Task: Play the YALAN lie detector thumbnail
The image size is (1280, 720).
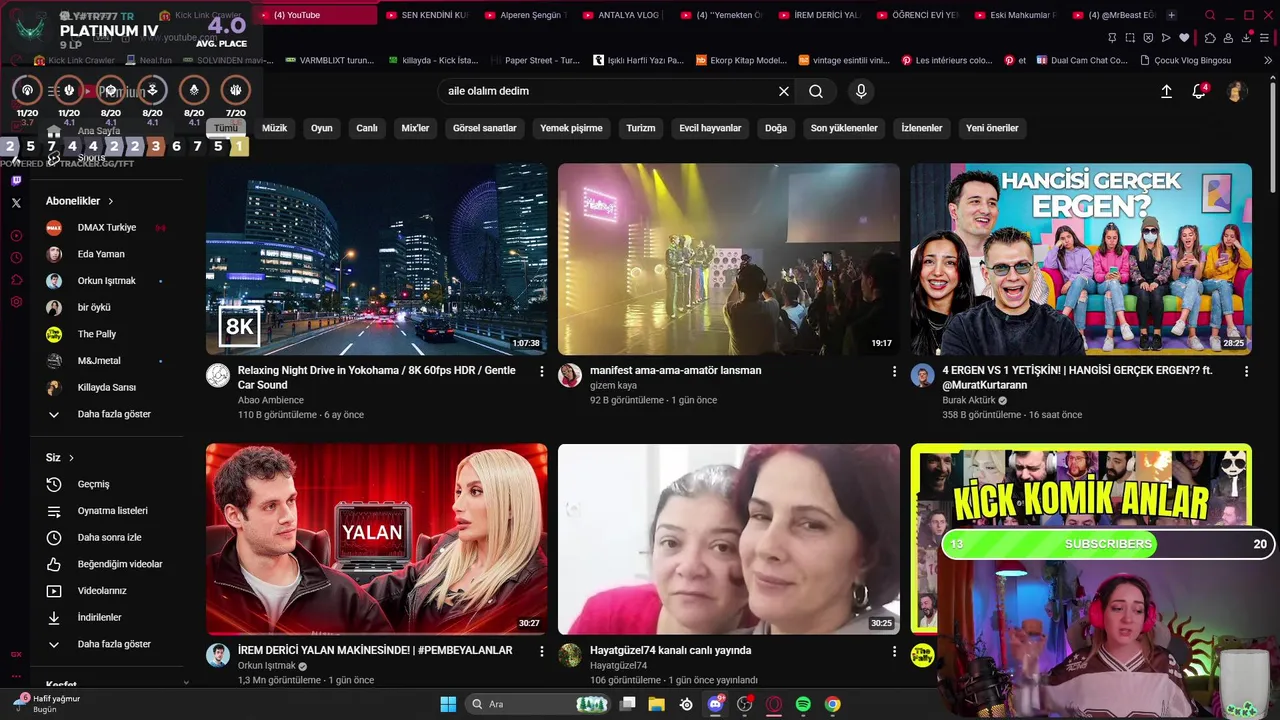Action: tap(377, 539)
